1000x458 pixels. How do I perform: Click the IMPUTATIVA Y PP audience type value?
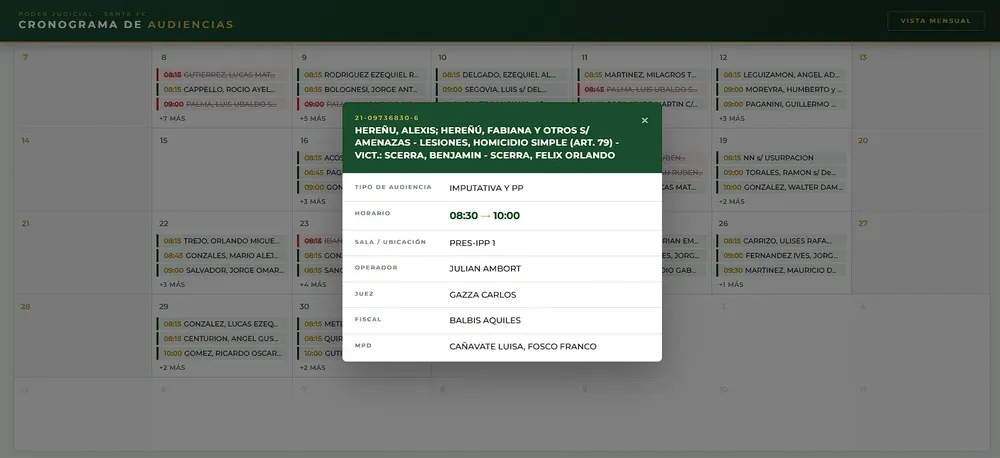(487, 188)
